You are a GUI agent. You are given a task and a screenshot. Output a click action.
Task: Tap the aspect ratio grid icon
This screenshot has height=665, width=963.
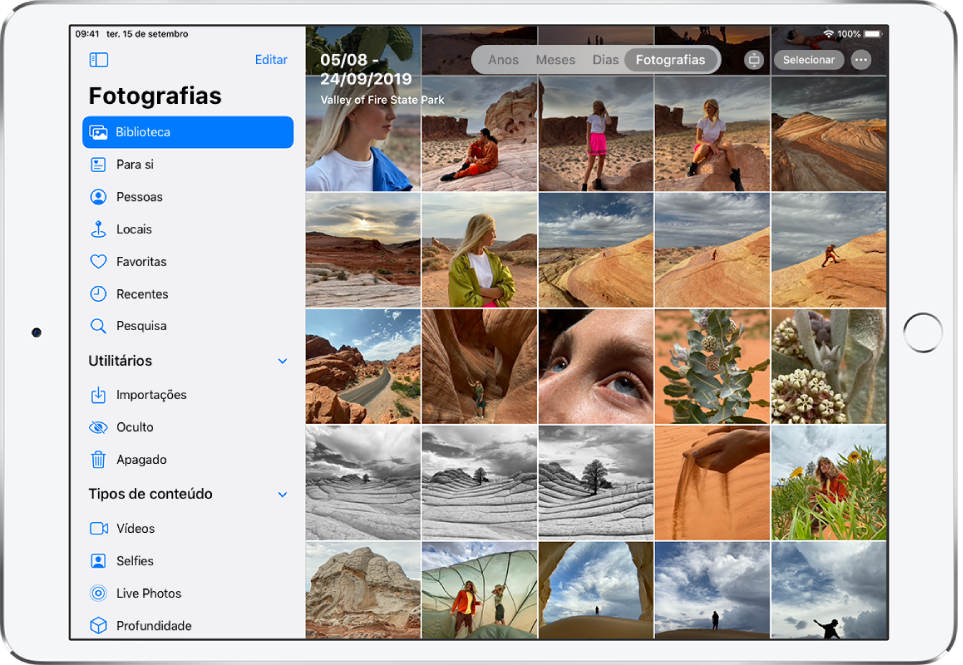point(754,60)
